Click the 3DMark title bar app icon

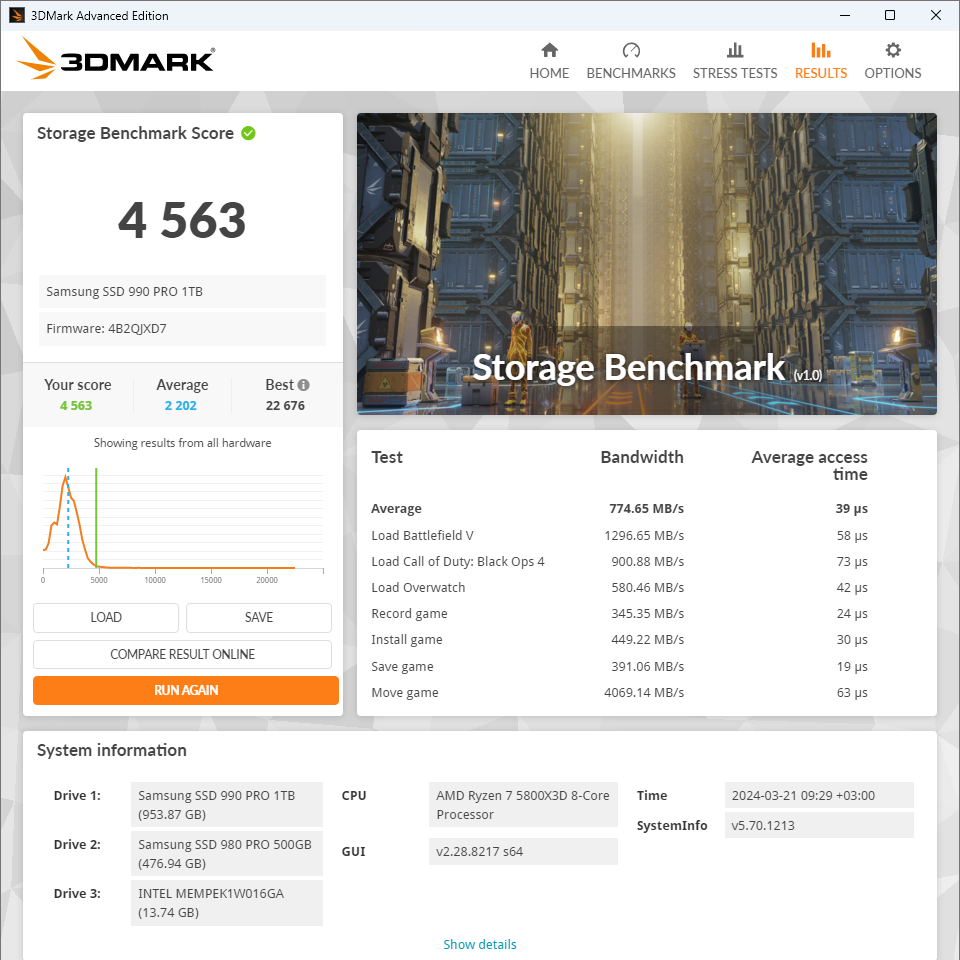tap(17, 15)
